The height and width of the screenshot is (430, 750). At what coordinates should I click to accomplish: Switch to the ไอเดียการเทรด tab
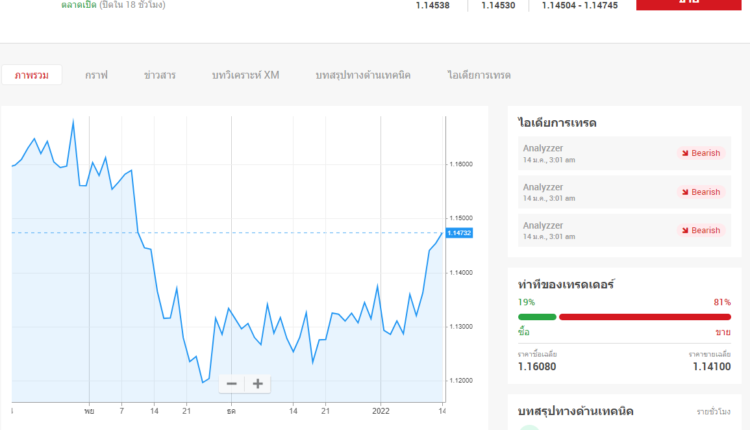coord(479,75)
